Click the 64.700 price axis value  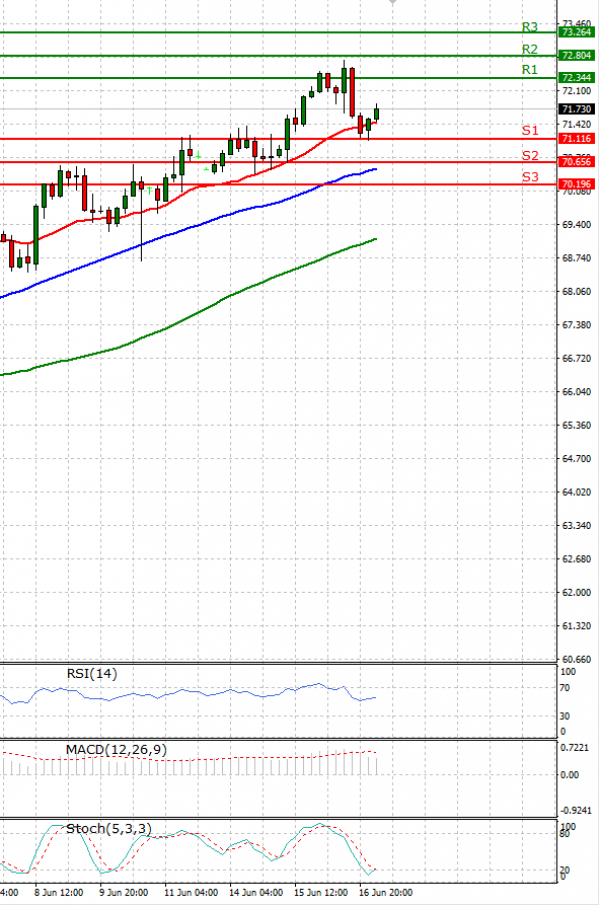[576, 459]
